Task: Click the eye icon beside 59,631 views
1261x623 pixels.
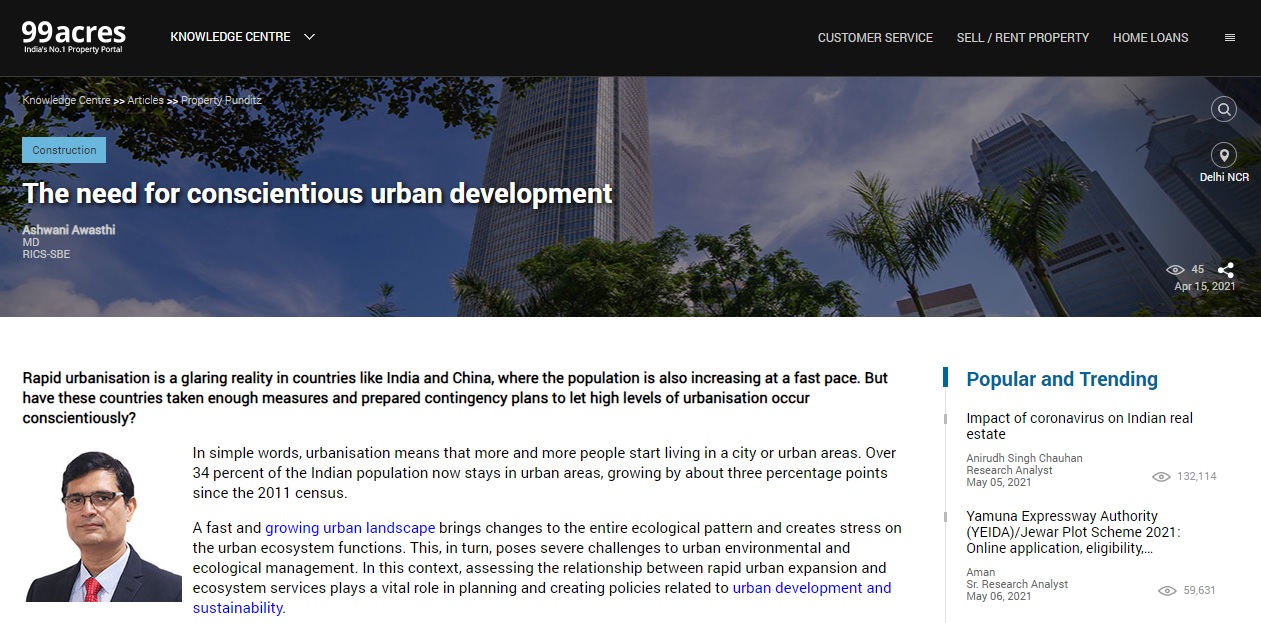Action: tap(1166, 591)
